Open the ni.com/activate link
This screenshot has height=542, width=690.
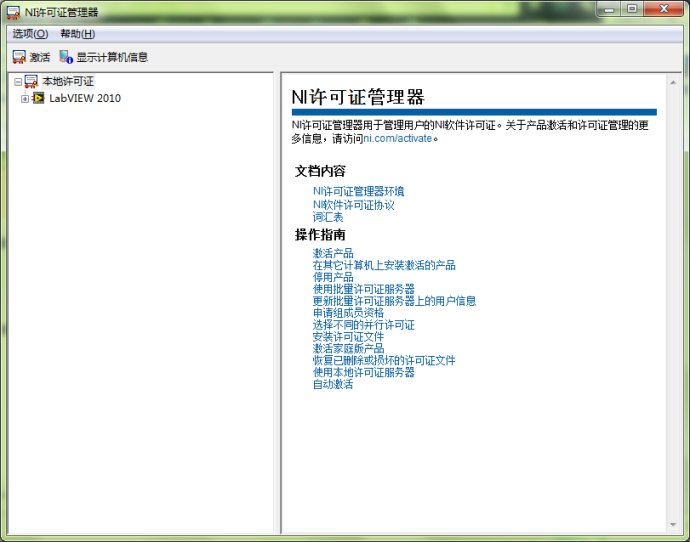point(398,138)
